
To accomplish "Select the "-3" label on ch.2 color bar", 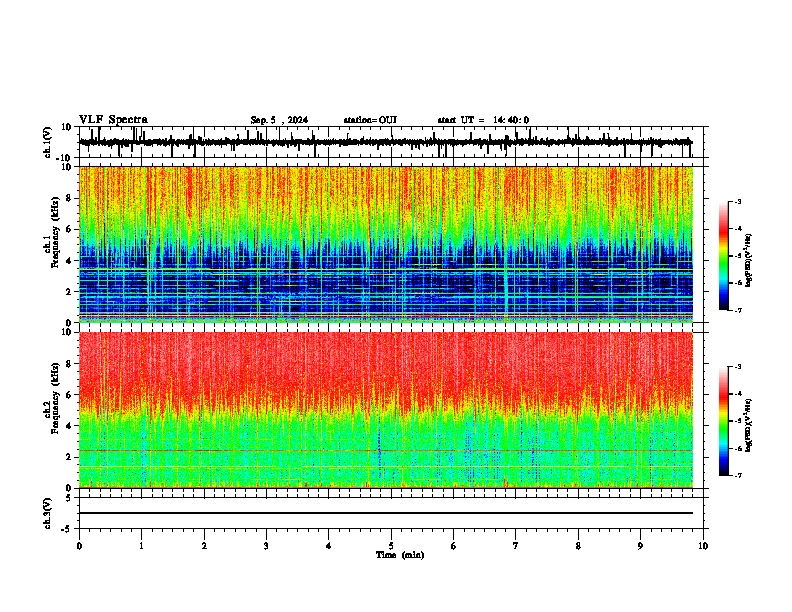I will (x=737, y=367).
